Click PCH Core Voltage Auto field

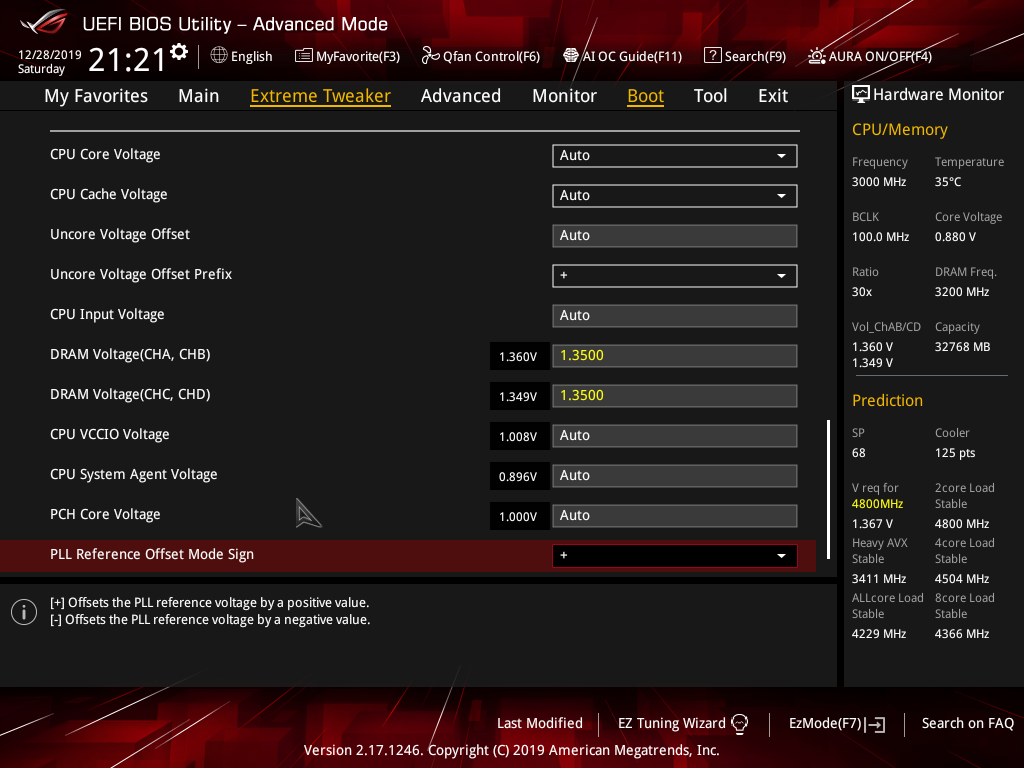click(x=675, y=516)
